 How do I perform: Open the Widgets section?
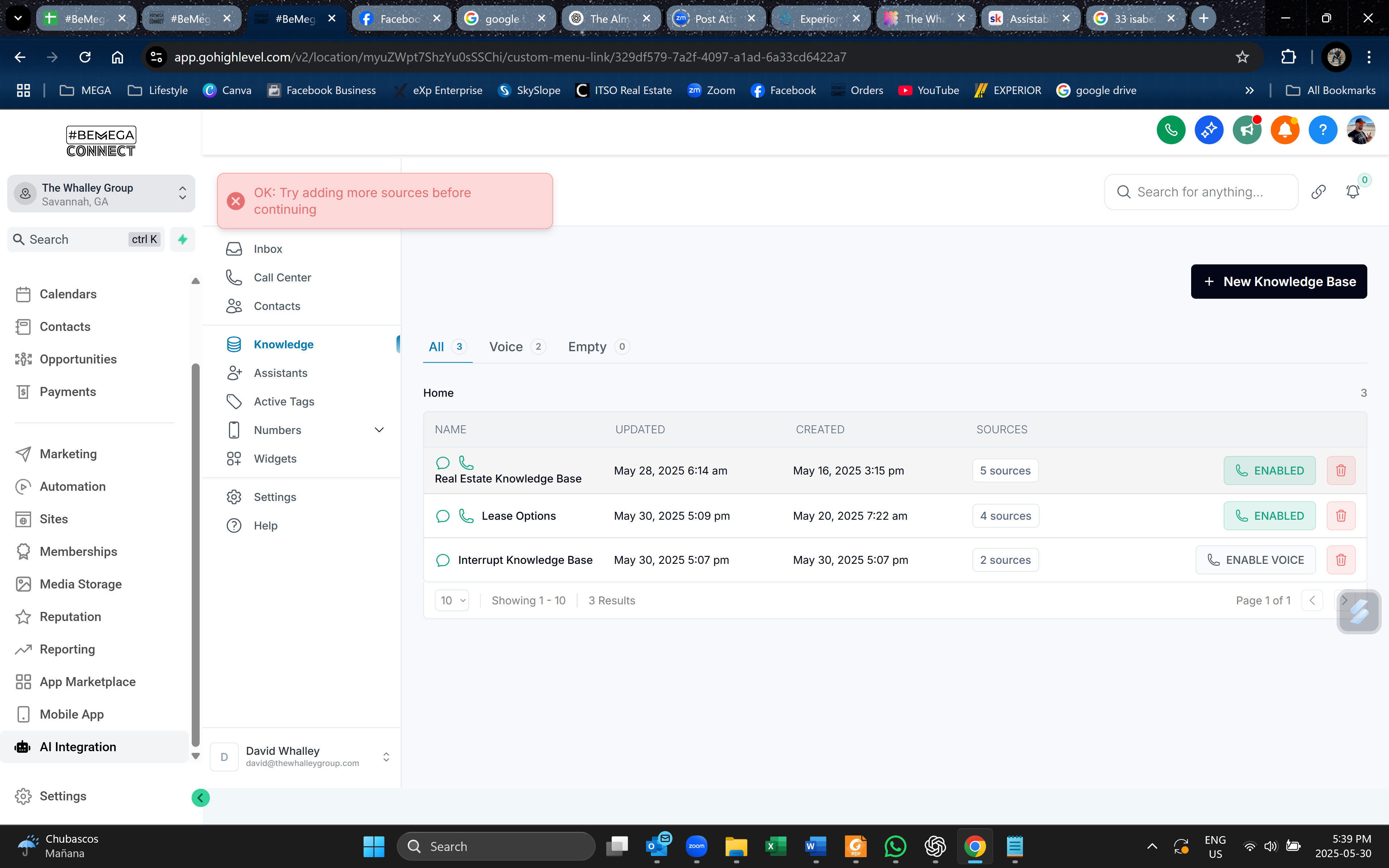tap(276, 458)
